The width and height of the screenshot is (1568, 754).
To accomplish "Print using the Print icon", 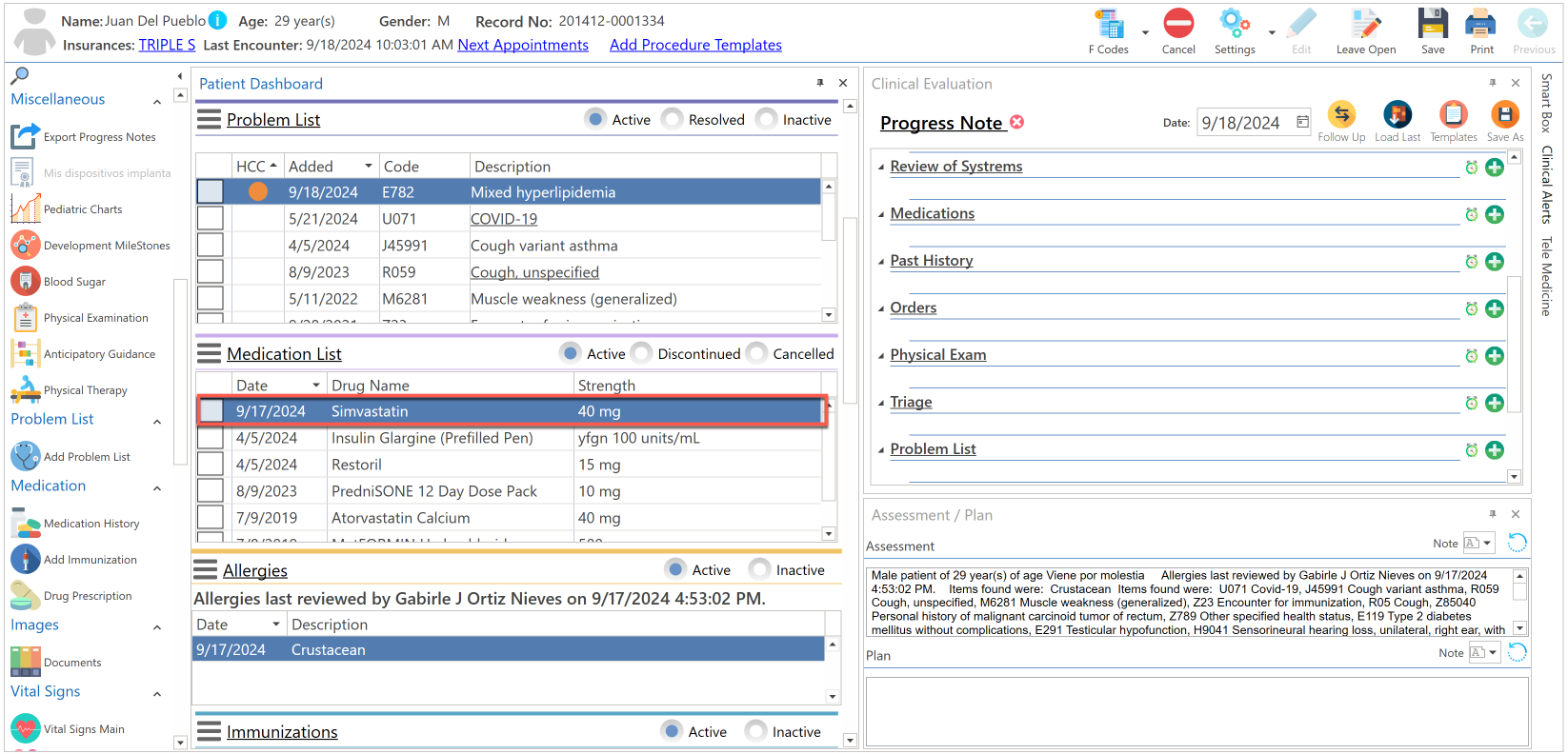I will coord(1481,24).
